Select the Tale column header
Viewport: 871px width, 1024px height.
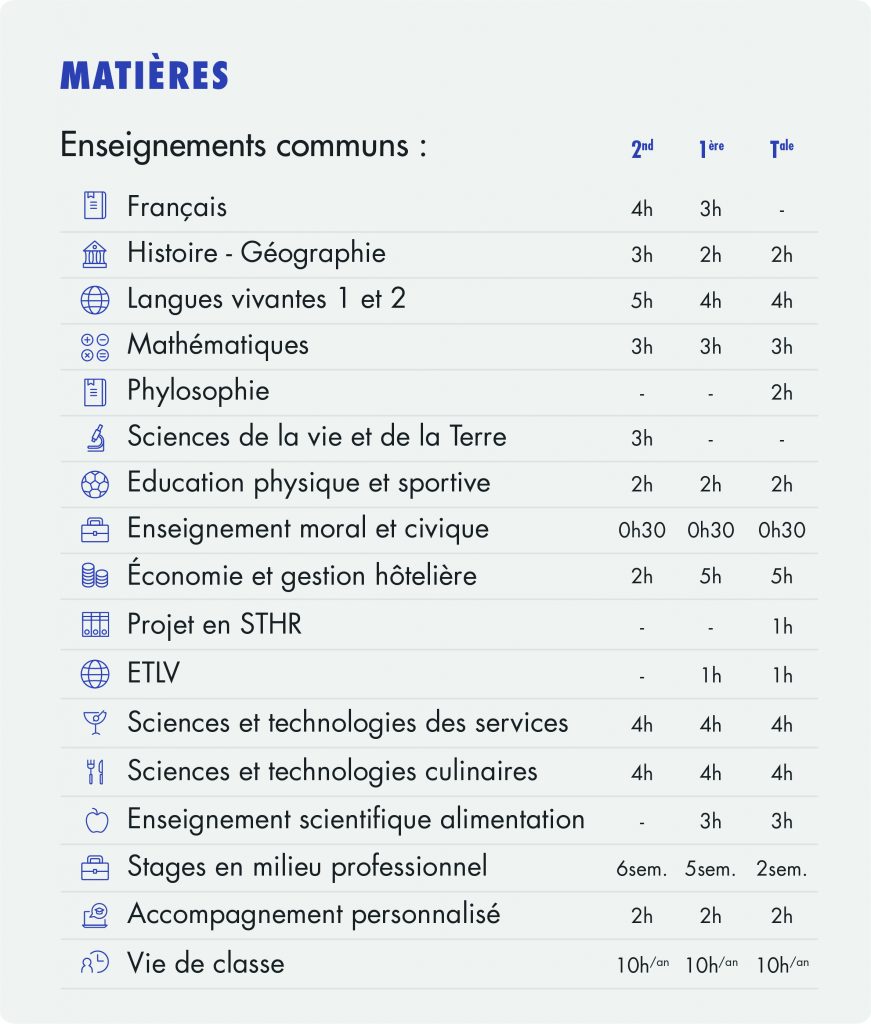[781, 150]
